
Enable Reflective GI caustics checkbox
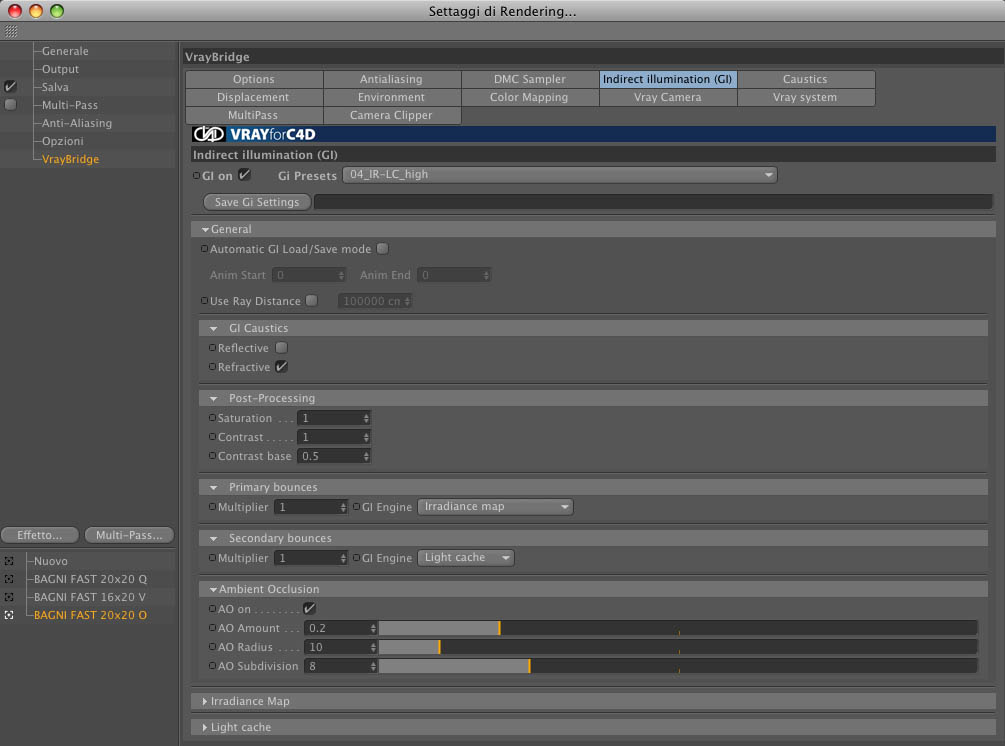(x=281, y=347)
